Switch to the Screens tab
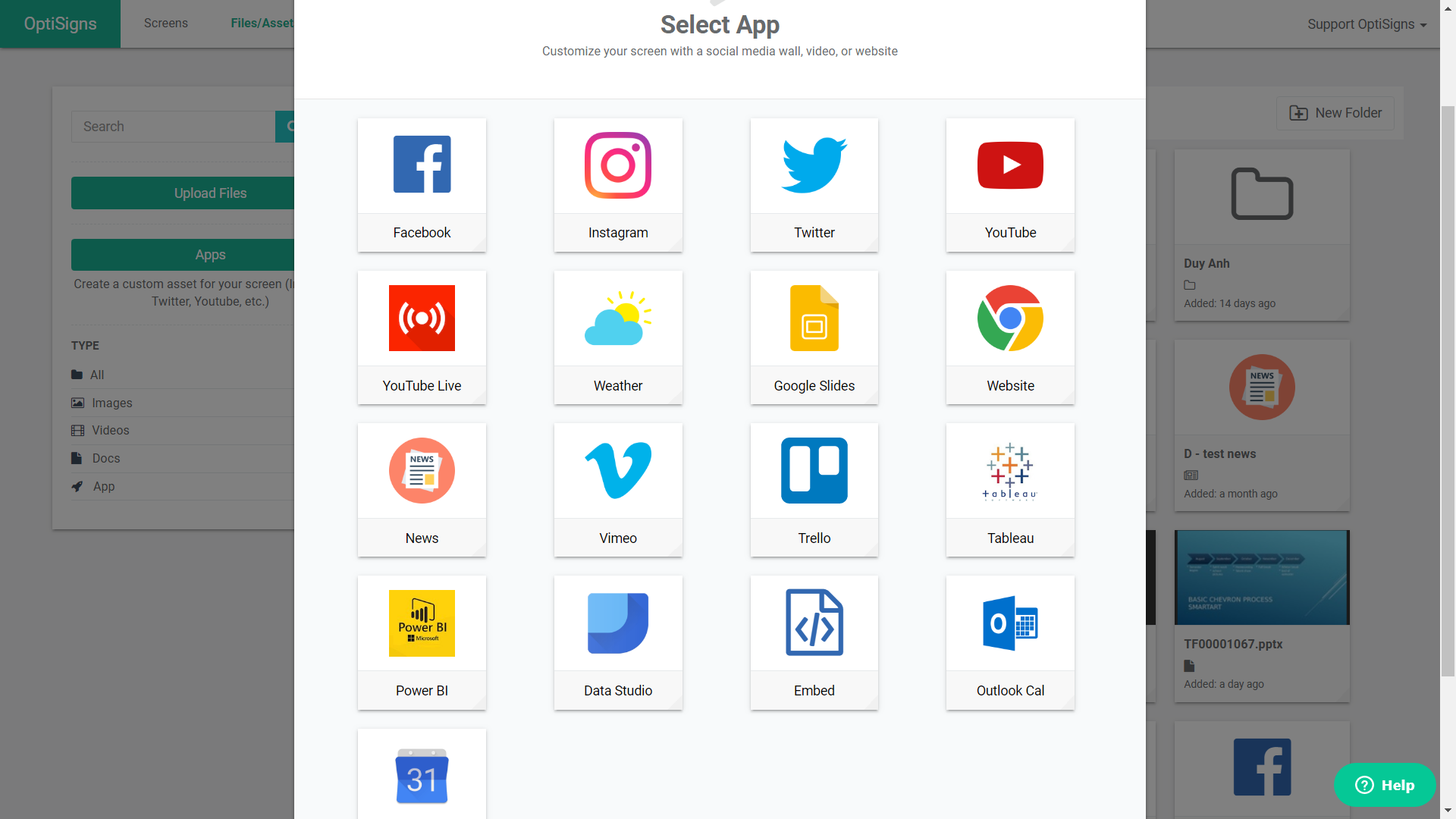The width and height of the screenshot is (1456, 819). pos(166,24)
